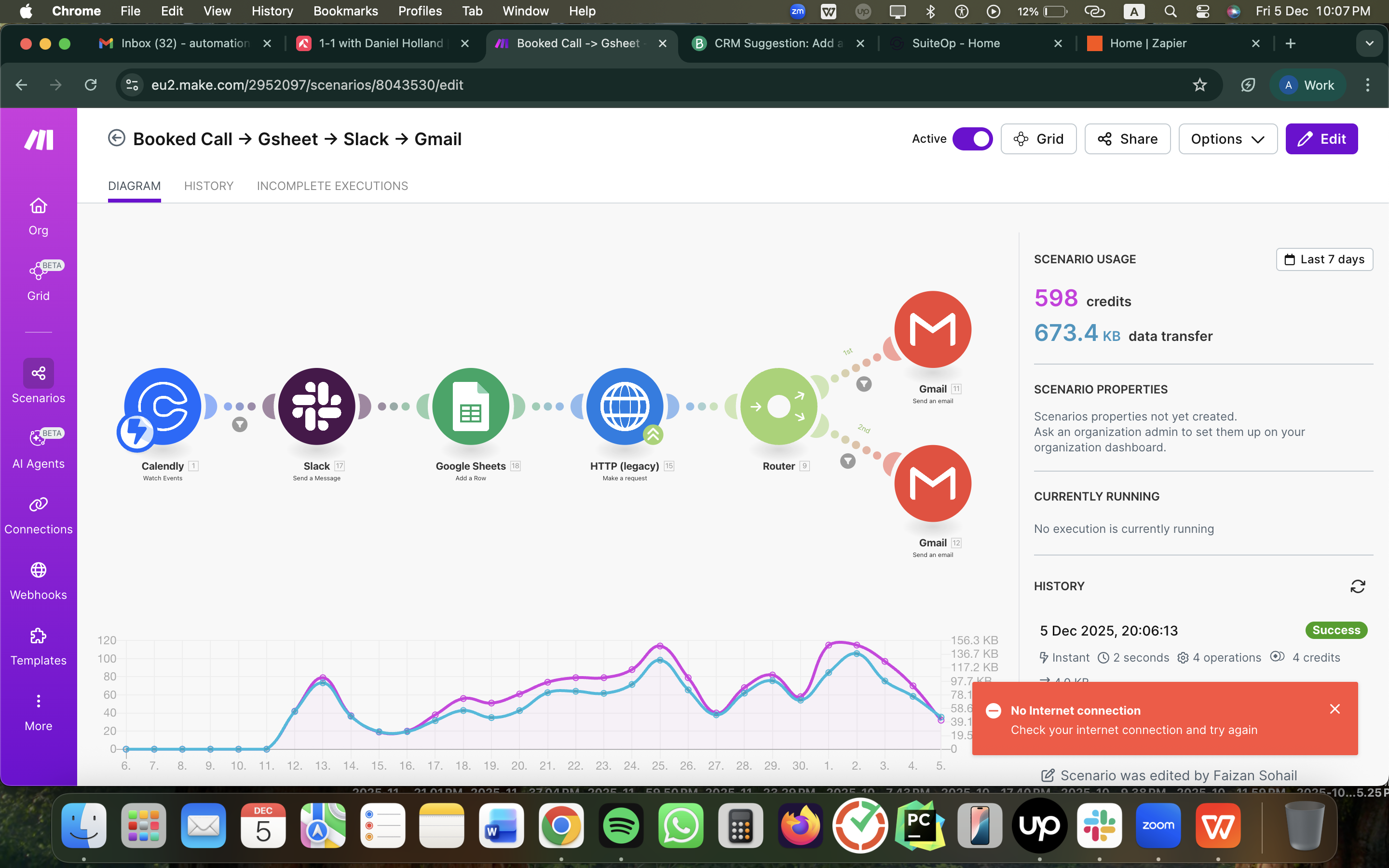Viewport: 1389px width, 868px height.
Task: Open Incomplete Executions tab
Action: tap(332, 186)
